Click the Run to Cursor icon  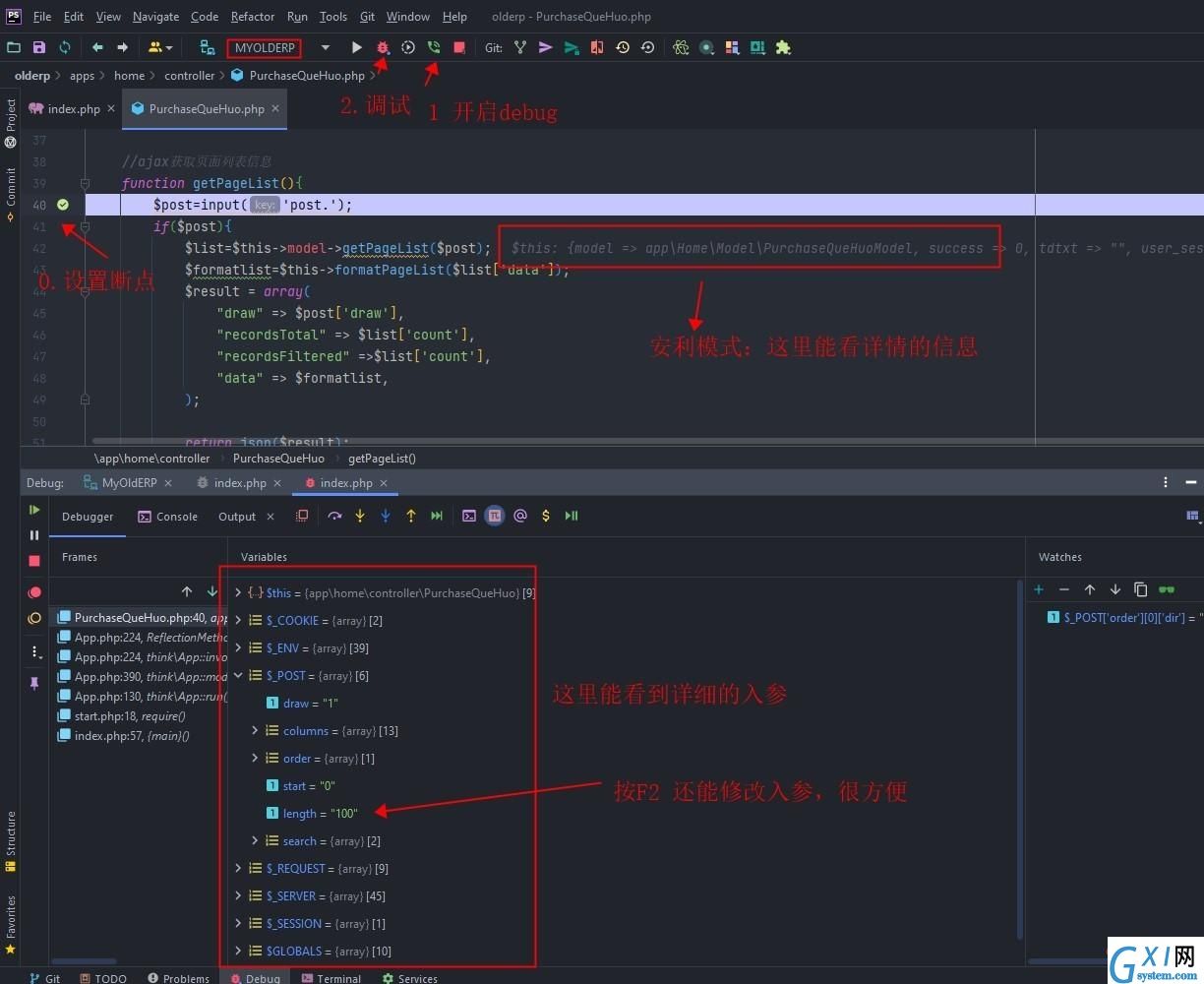(x=437, y=516)
